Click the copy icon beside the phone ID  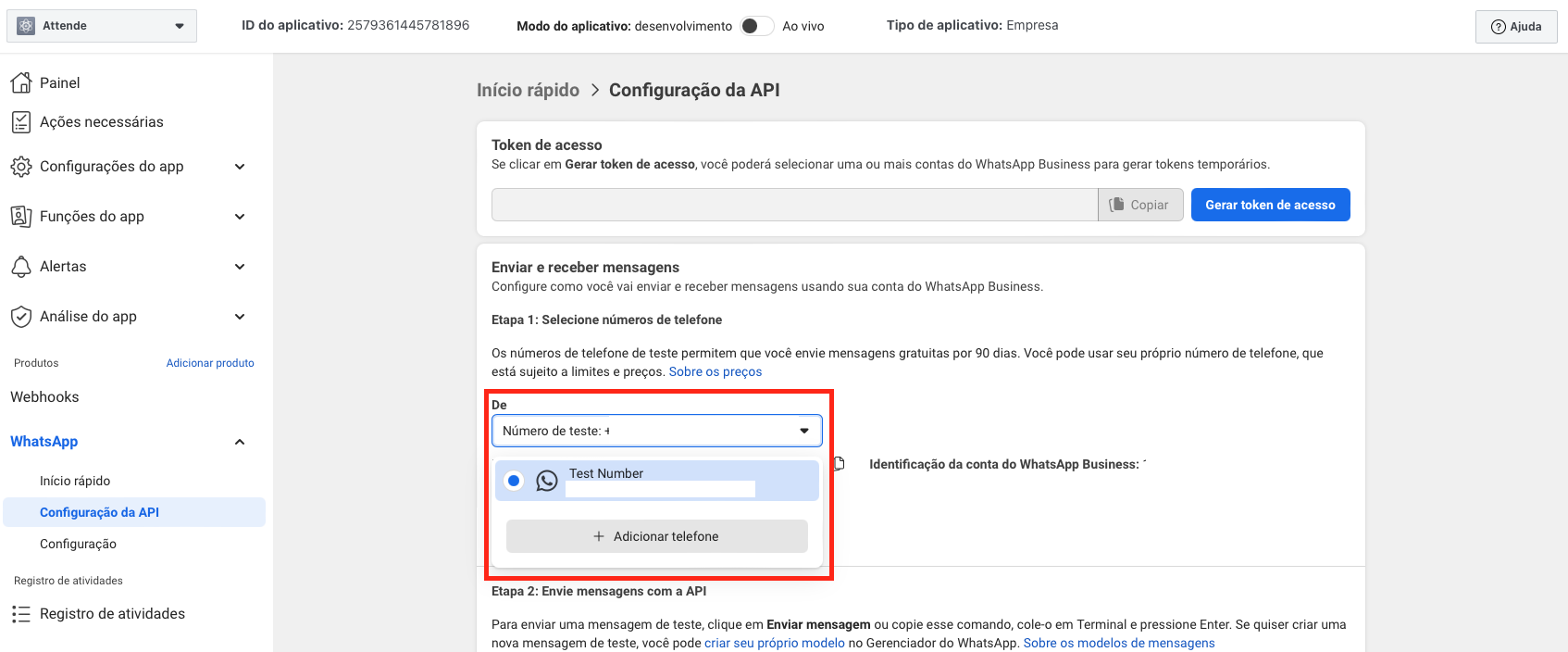click(839, 463)
